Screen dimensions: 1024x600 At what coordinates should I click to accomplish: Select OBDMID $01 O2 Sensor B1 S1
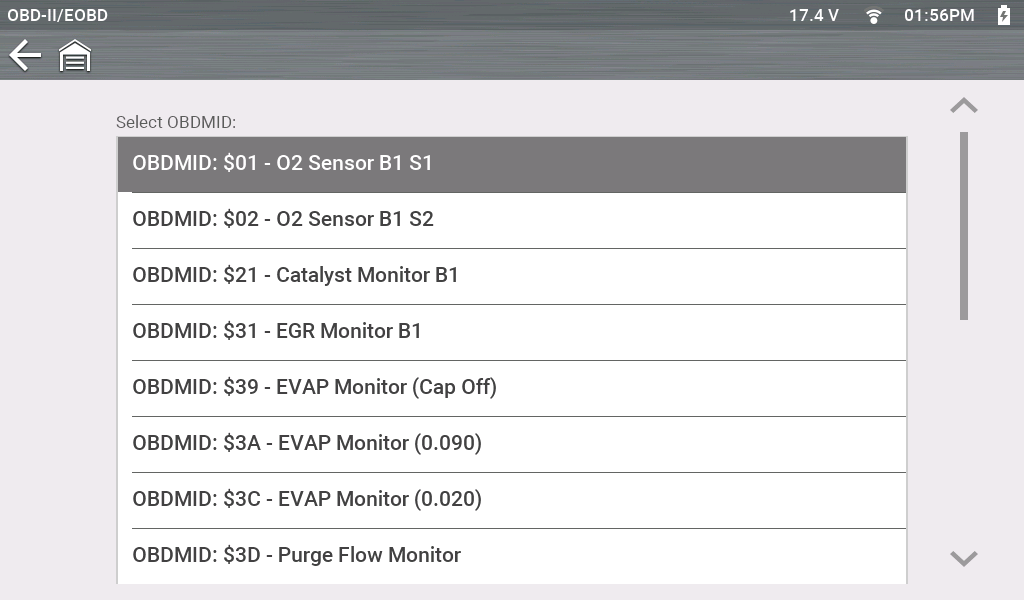(x=512, y=164)
